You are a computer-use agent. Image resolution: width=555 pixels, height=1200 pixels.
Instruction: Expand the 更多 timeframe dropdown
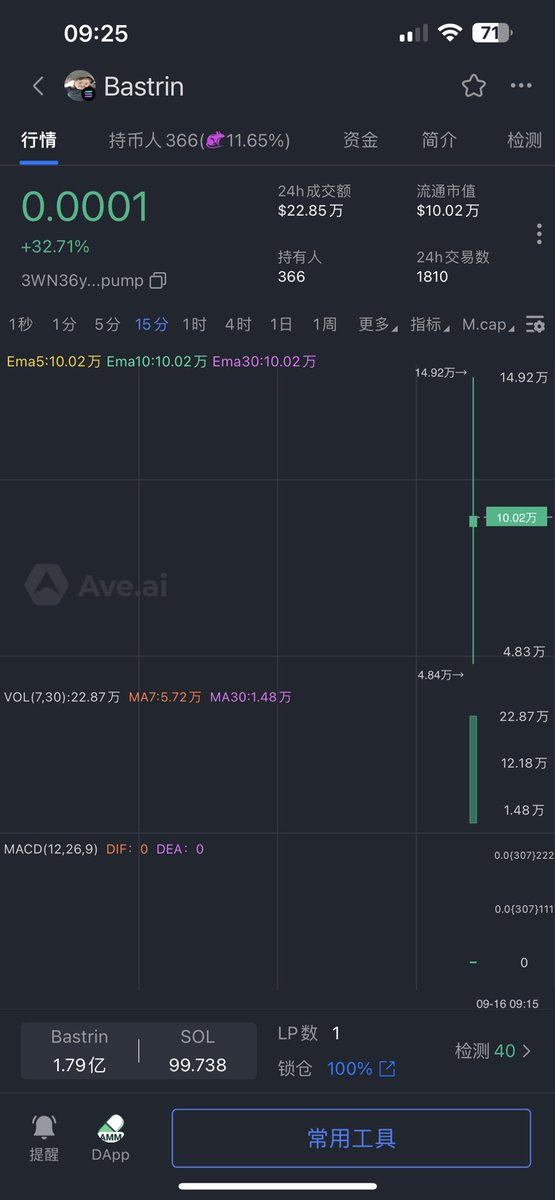(378, 324)
